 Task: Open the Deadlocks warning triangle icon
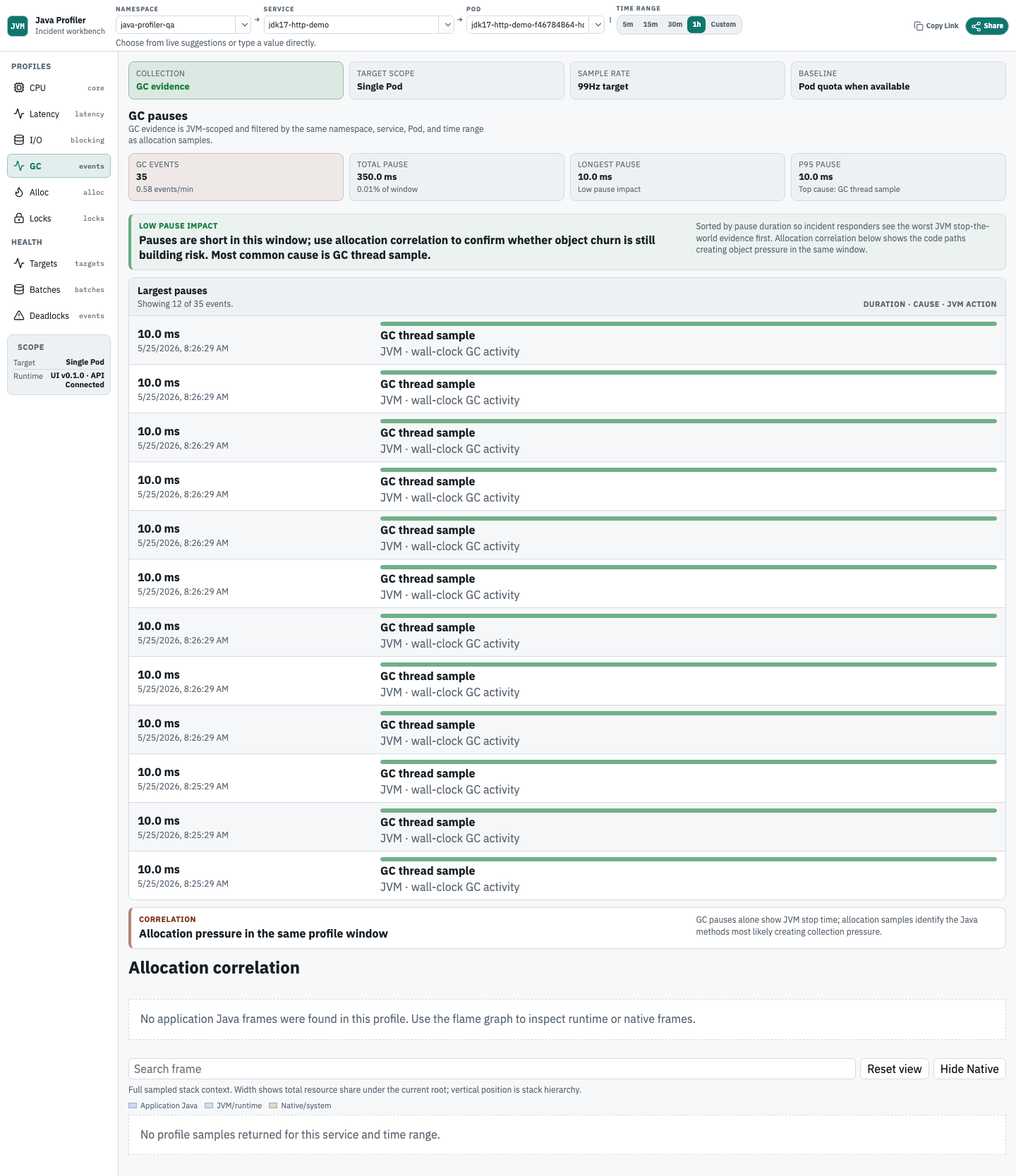(x=19, y=315)
